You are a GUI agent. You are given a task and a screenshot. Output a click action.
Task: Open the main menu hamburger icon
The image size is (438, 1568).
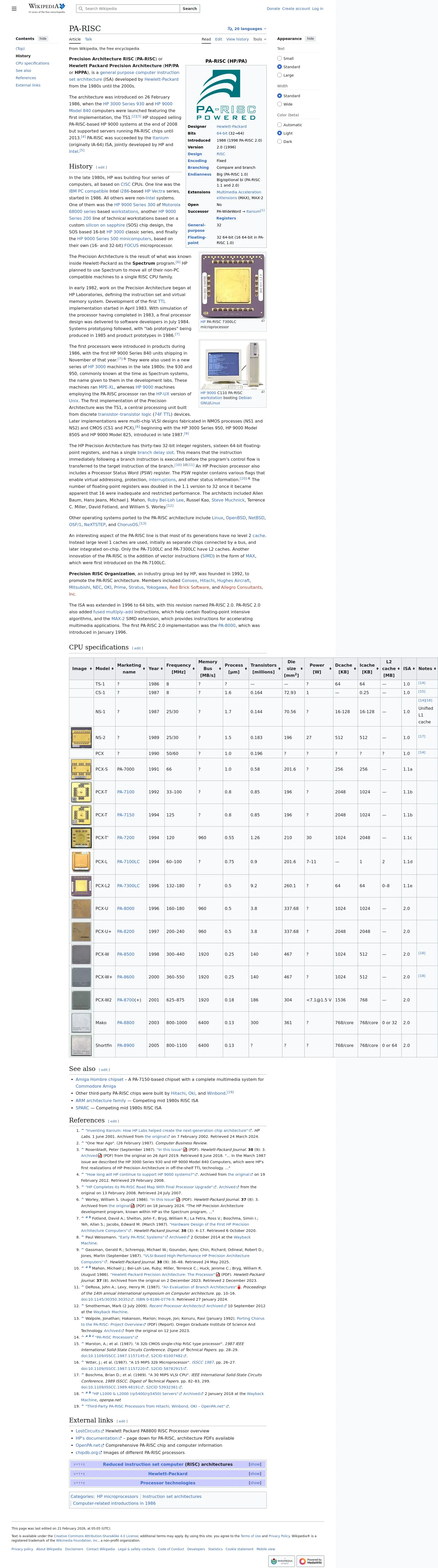(14, 9)
